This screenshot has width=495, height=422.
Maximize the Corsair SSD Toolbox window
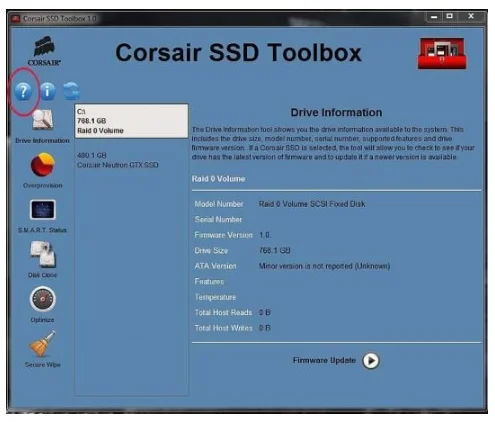click(x=450, y=16)
